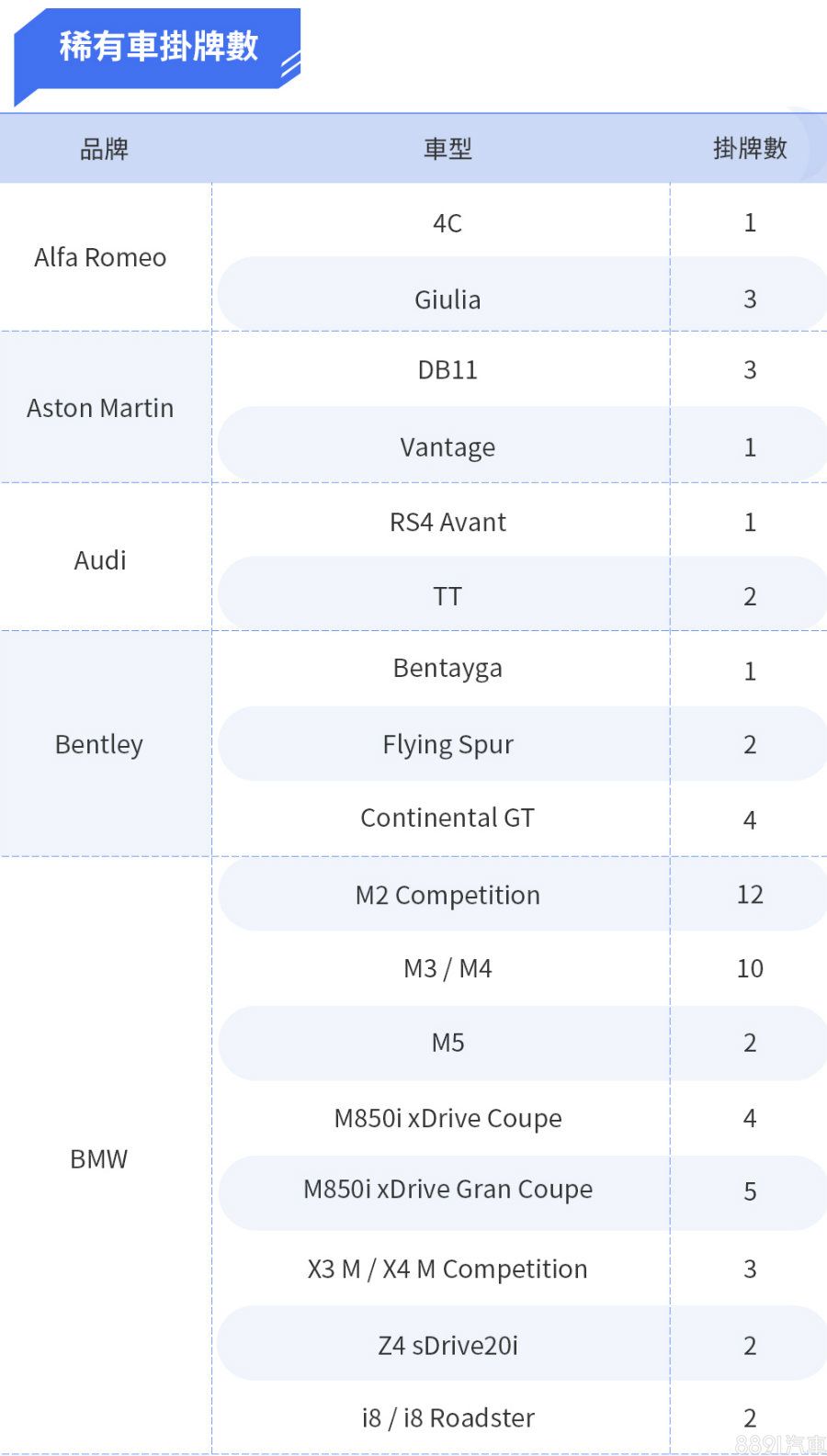The width and height of the screenshot is (827, 1456).
Task: Click the Vantage model row
Action: point(447,447)
